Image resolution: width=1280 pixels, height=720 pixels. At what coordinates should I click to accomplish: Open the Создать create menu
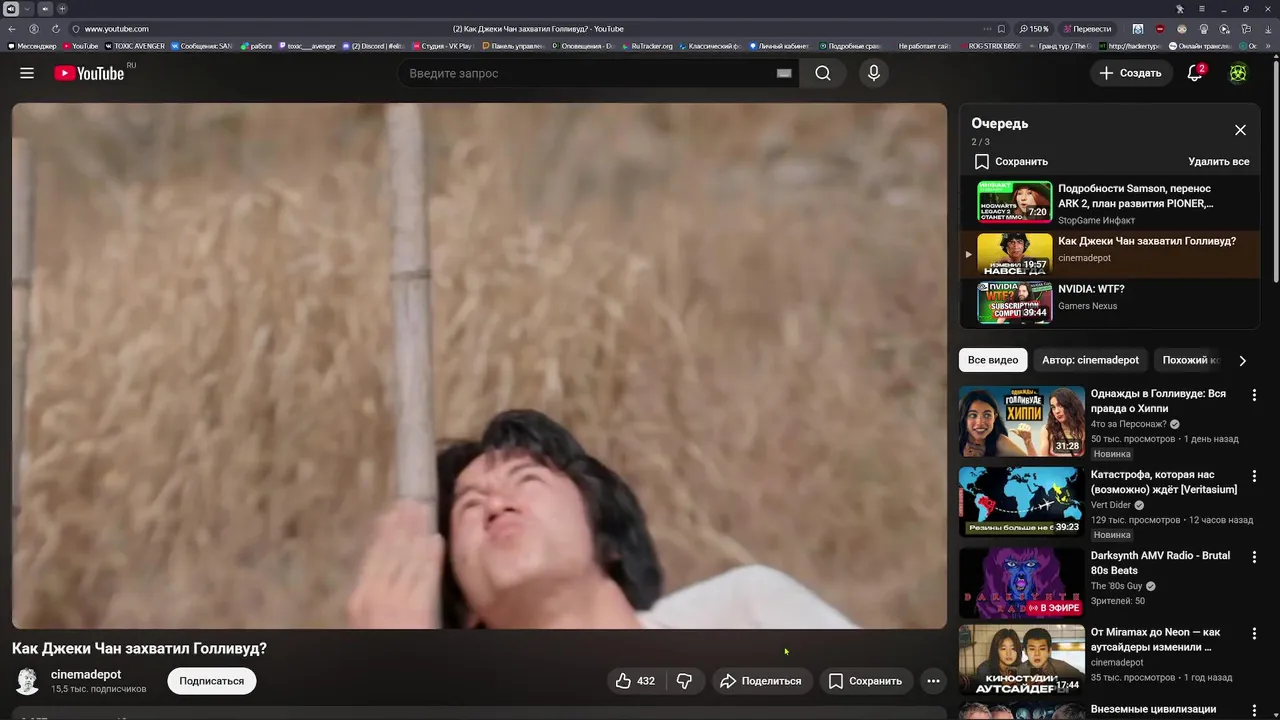coord(1130,73)
